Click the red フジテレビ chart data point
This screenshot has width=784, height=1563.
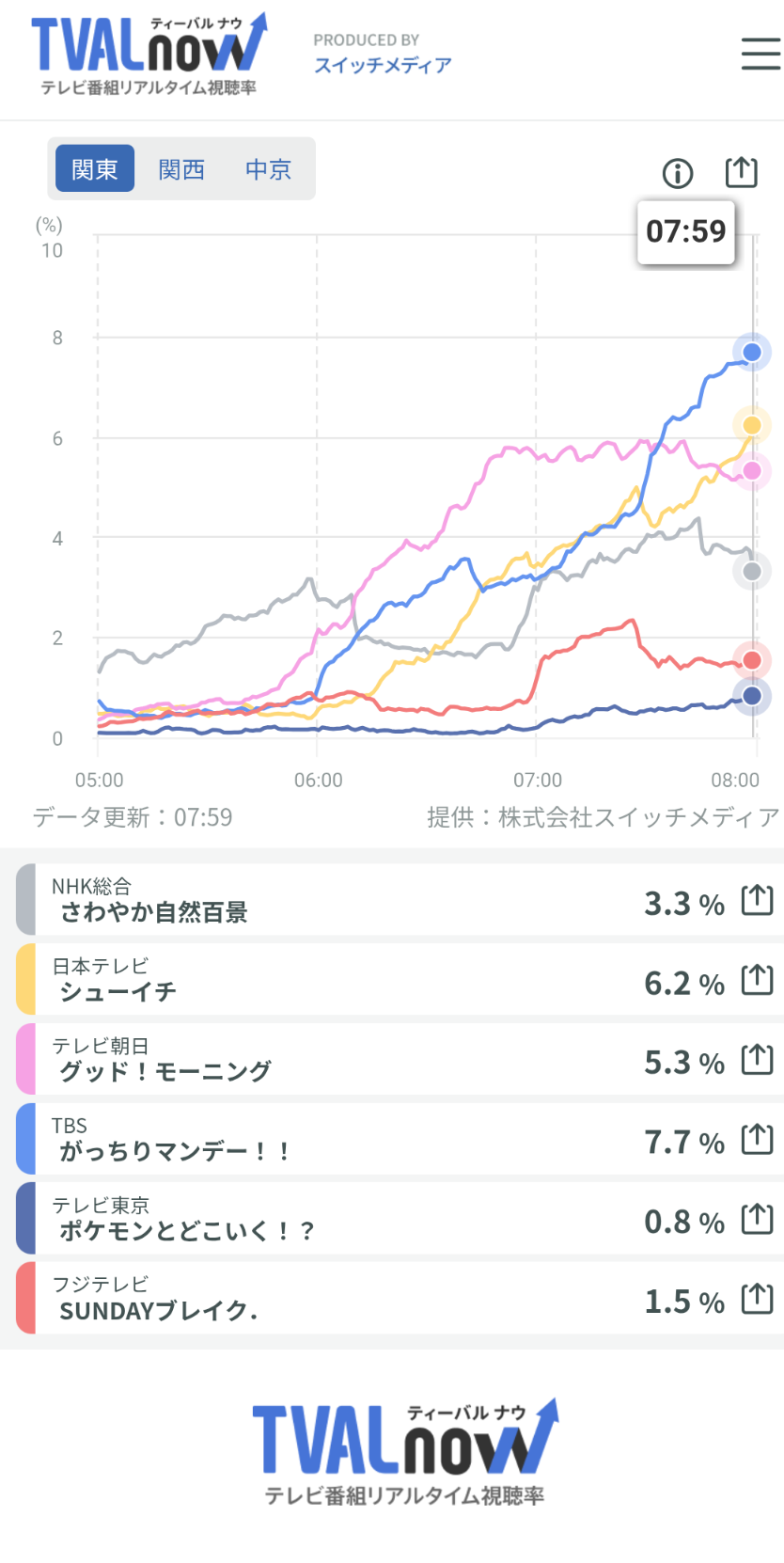pos(752,660)
